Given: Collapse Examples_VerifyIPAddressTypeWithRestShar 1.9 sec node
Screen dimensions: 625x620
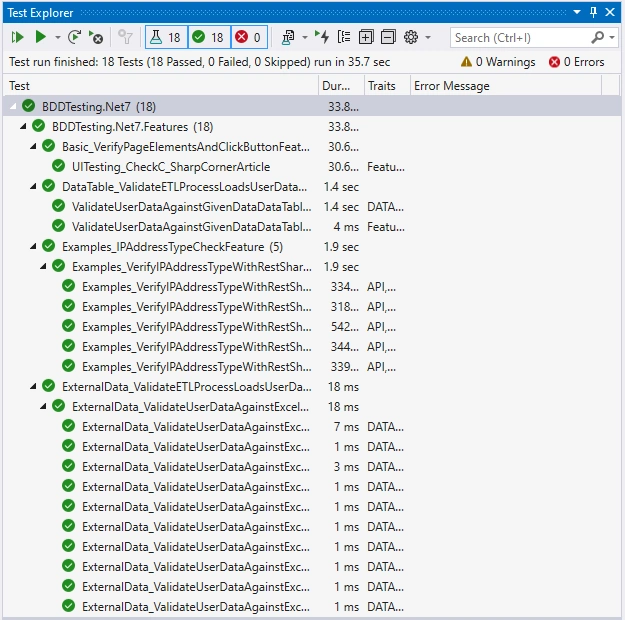Looking at the screenshot, I should [x=43, y=266].
